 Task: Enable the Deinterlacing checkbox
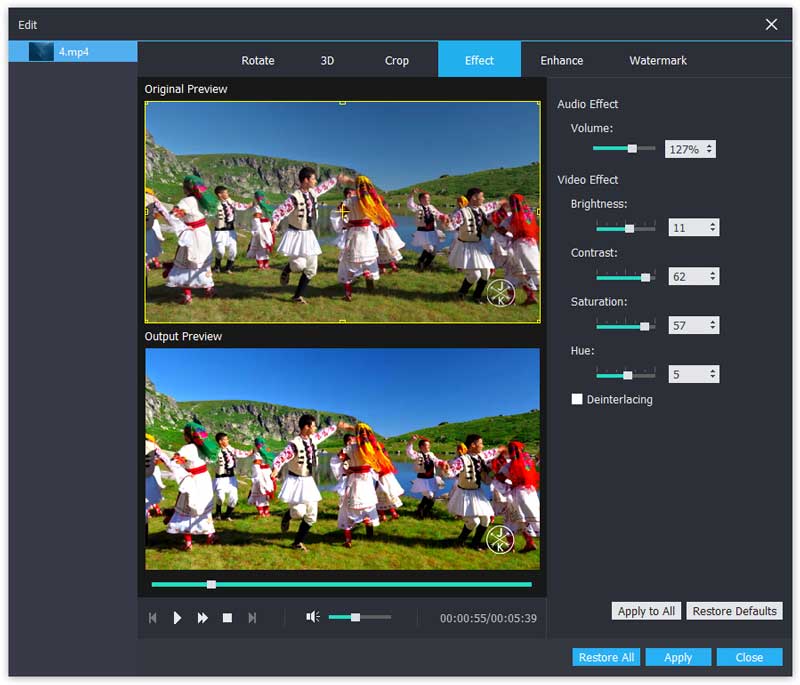point(577,399)
